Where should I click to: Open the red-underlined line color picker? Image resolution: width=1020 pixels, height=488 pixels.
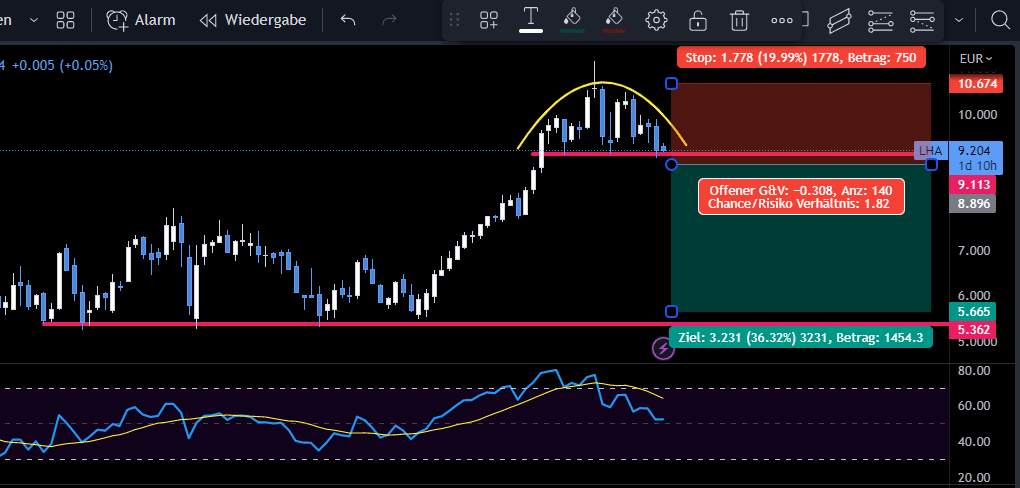[x=614, y=20]
